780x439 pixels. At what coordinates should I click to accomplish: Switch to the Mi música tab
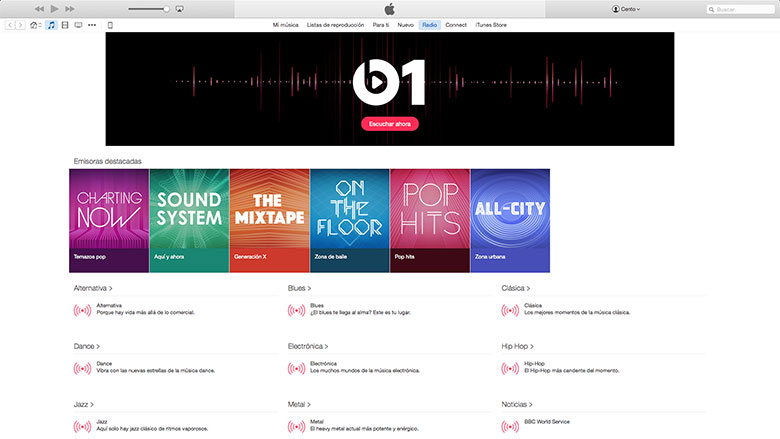point(286,25)
